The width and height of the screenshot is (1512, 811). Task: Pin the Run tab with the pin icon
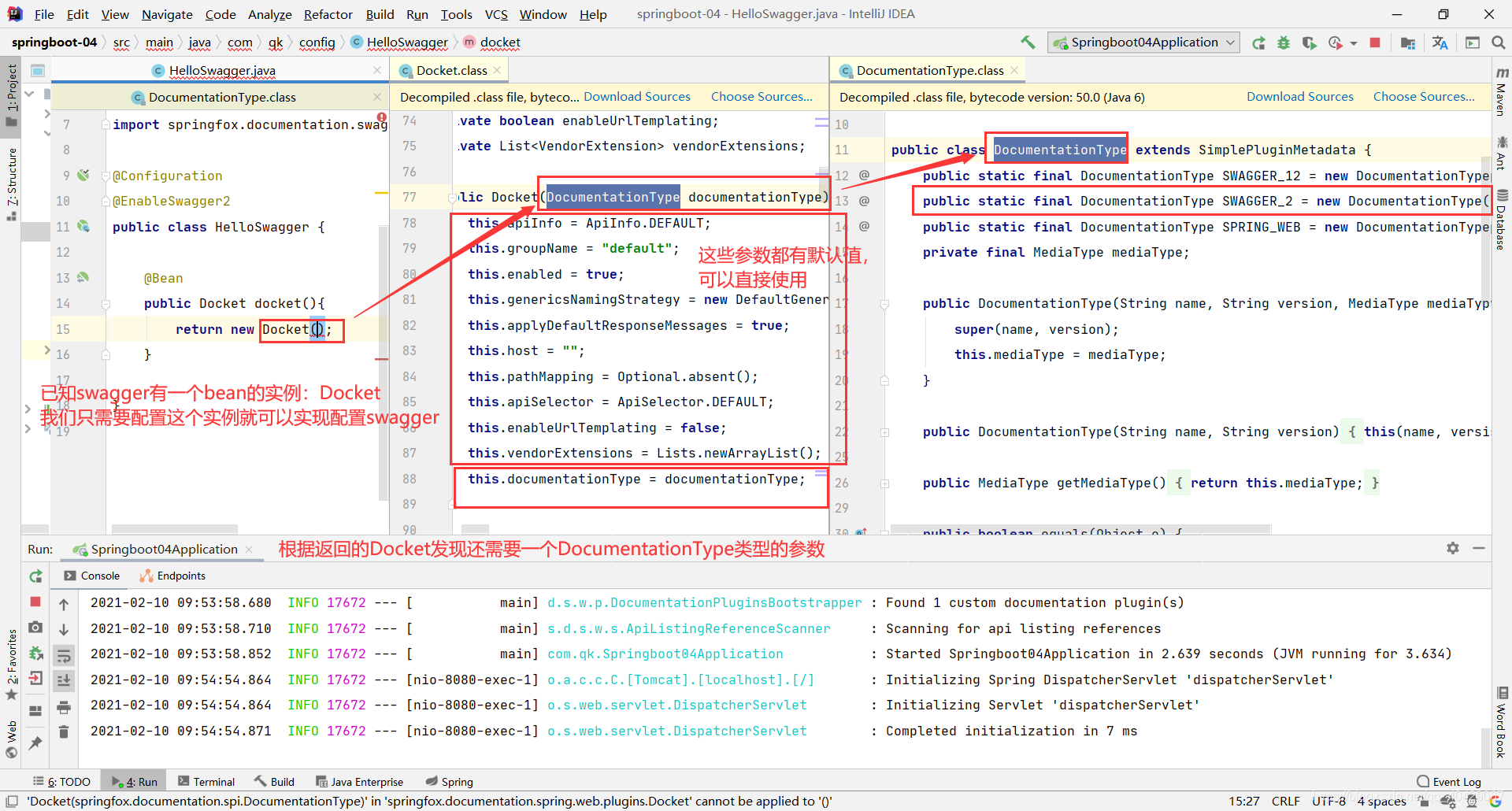[x=35, y=742]
